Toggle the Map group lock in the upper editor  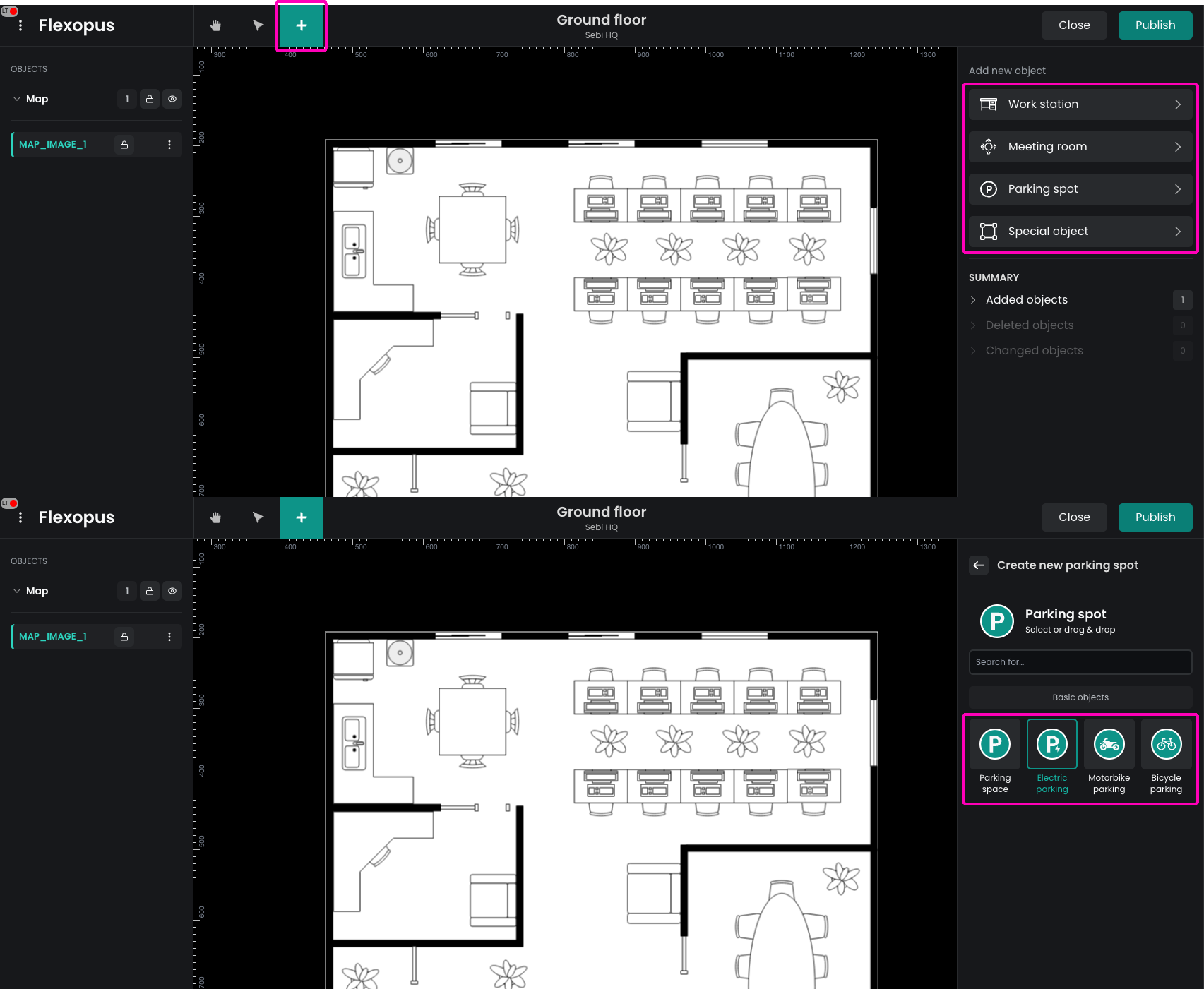150,99
